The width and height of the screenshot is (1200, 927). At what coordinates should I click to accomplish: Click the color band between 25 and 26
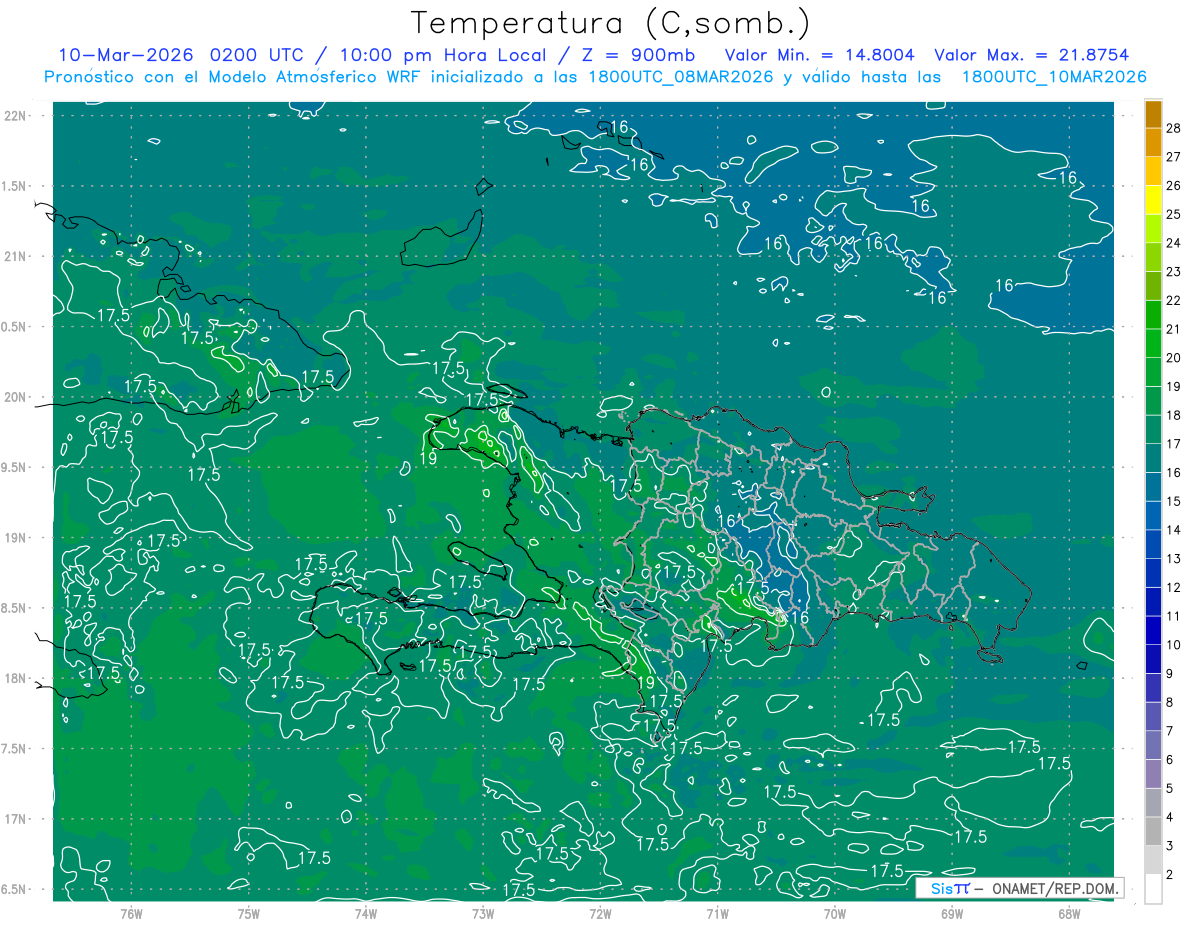click(1153, 200)
